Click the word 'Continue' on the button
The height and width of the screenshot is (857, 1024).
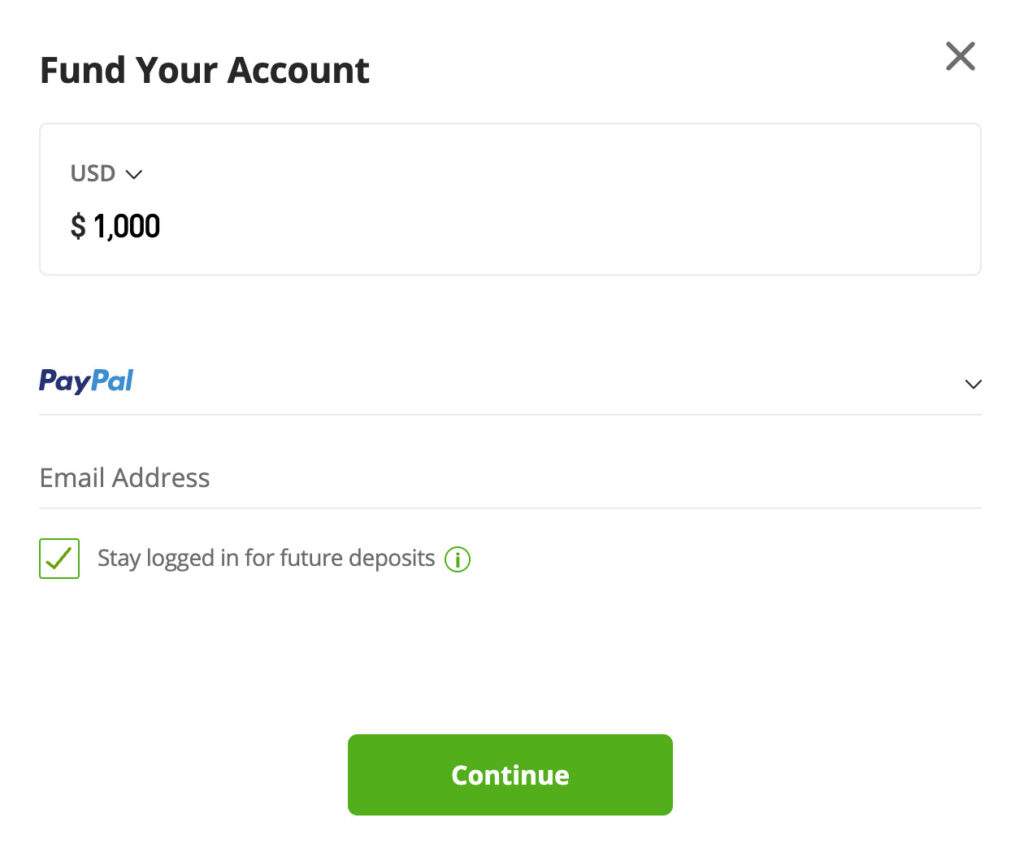510,775
